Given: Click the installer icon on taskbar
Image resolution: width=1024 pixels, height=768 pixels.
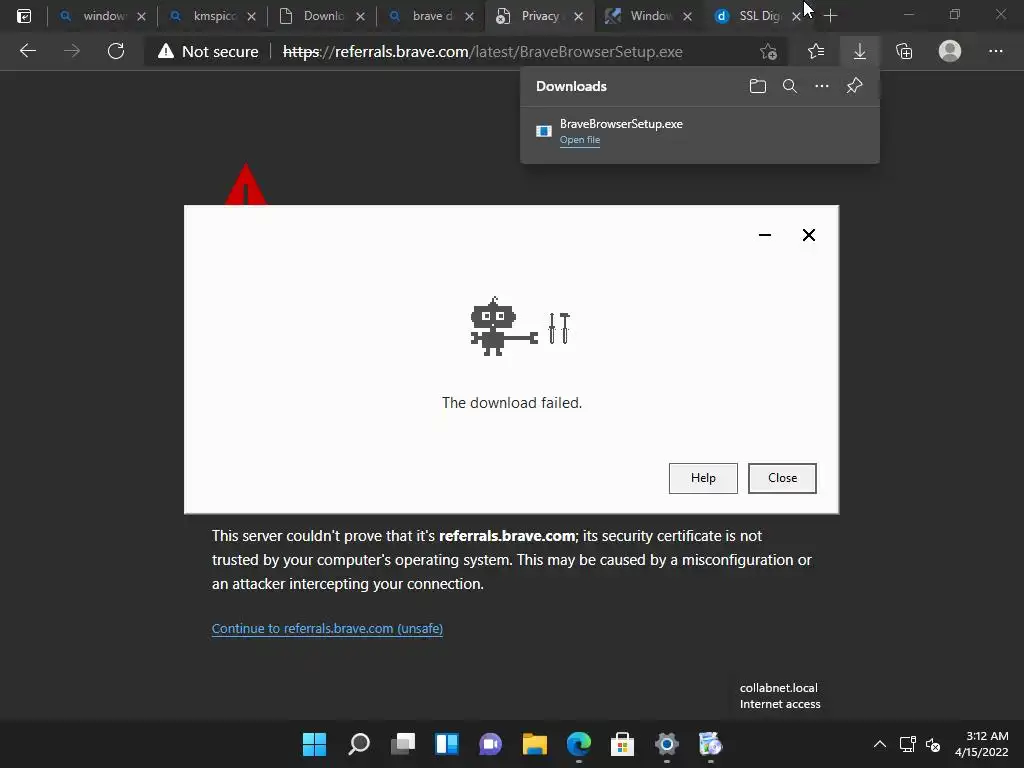Looking at the screenshot, I should (x=711, y=744).
